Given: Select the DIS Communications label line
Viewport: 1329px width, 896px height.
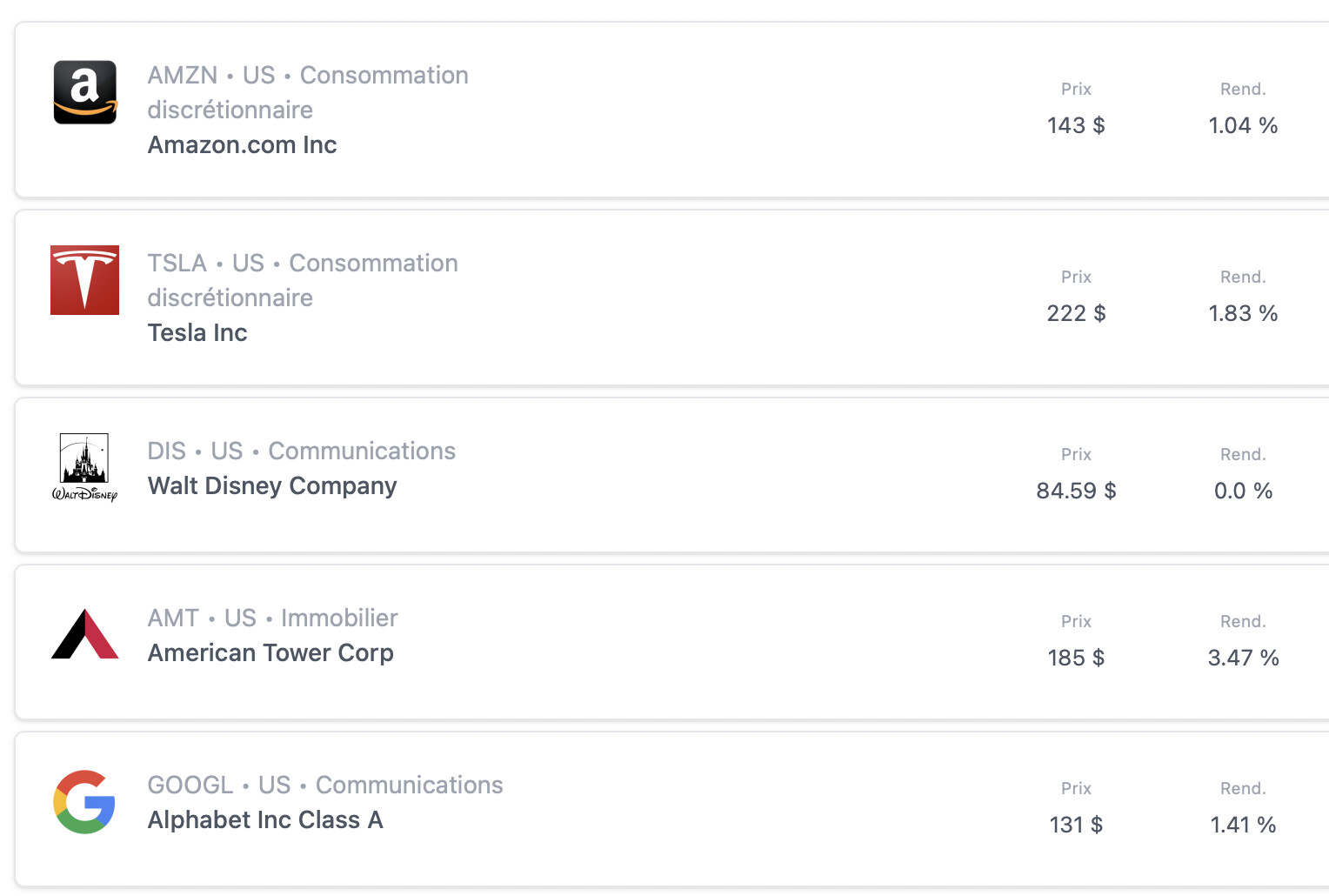Looking at the screenshot, I should click(302, 451).
